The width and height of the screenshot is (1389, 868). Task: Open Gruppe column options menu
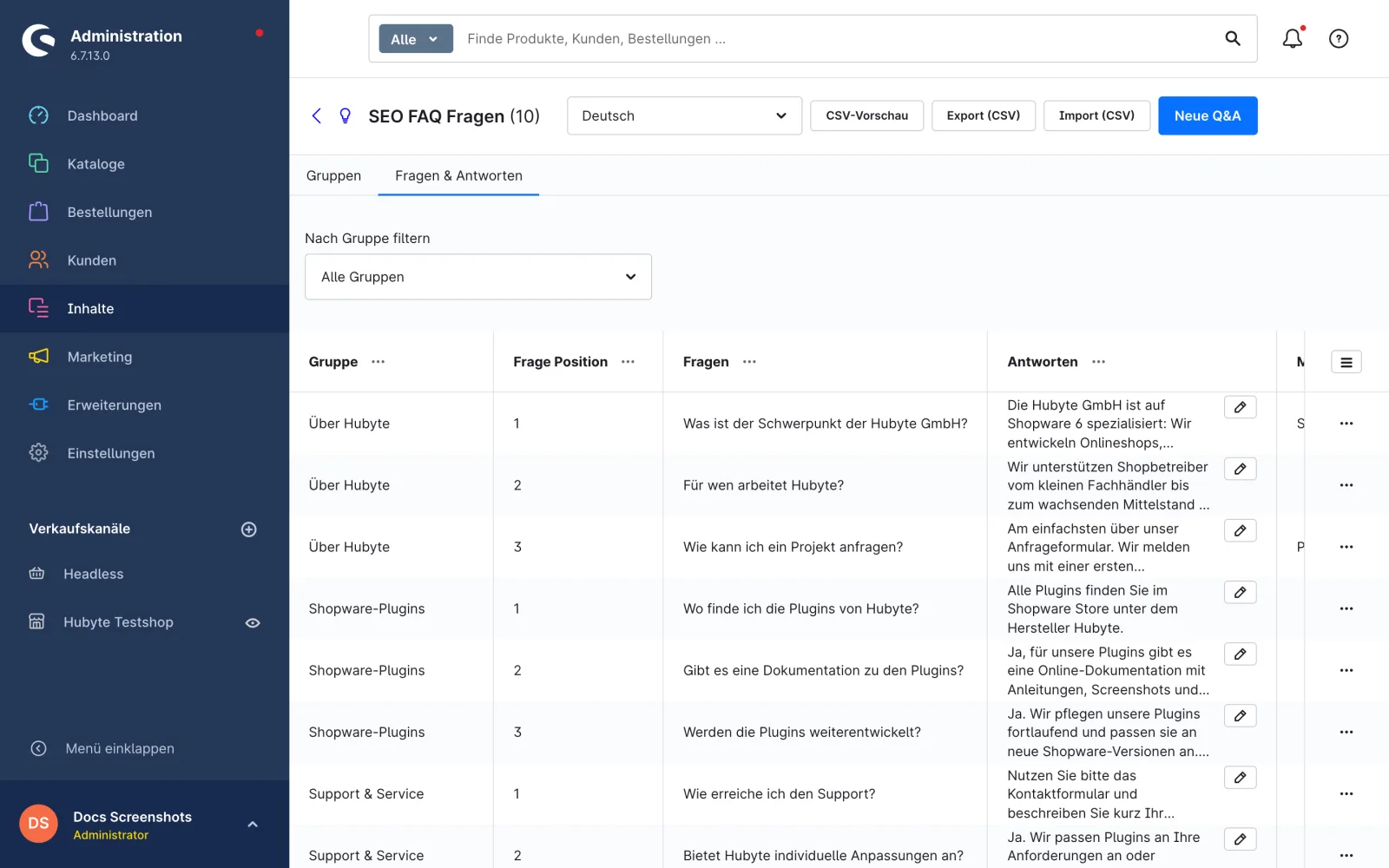coord(378,362)
